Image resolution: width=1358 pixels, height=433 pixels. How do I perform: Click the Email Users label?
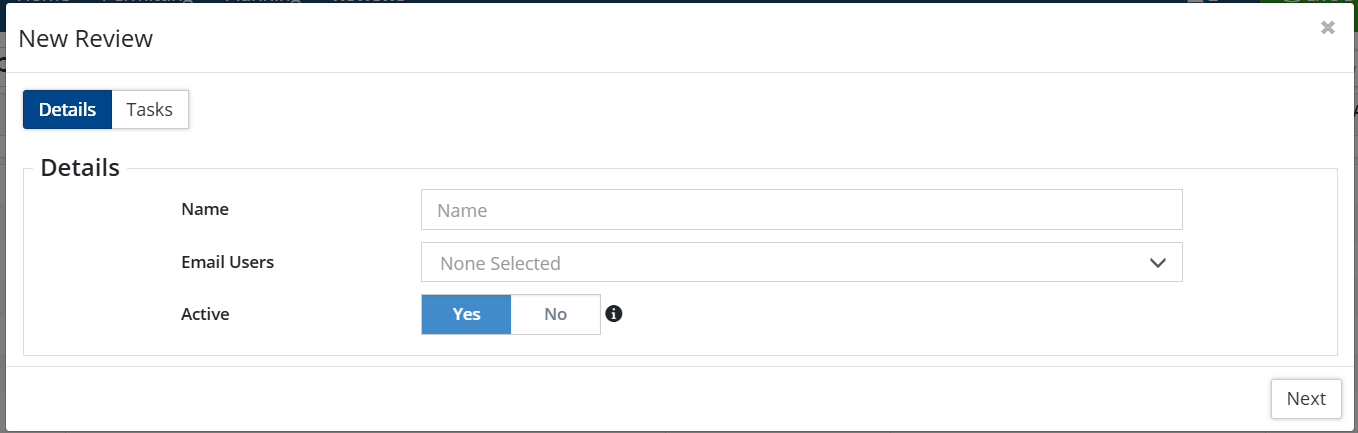227,262
